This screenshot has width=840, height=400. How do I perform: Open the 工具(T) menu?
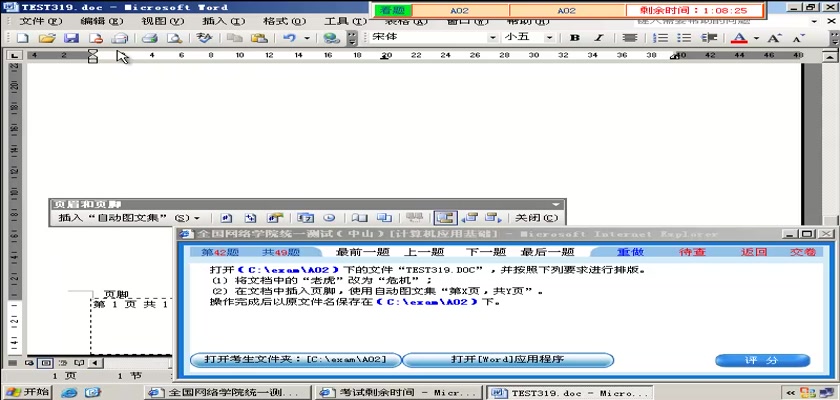pos(346,21)
